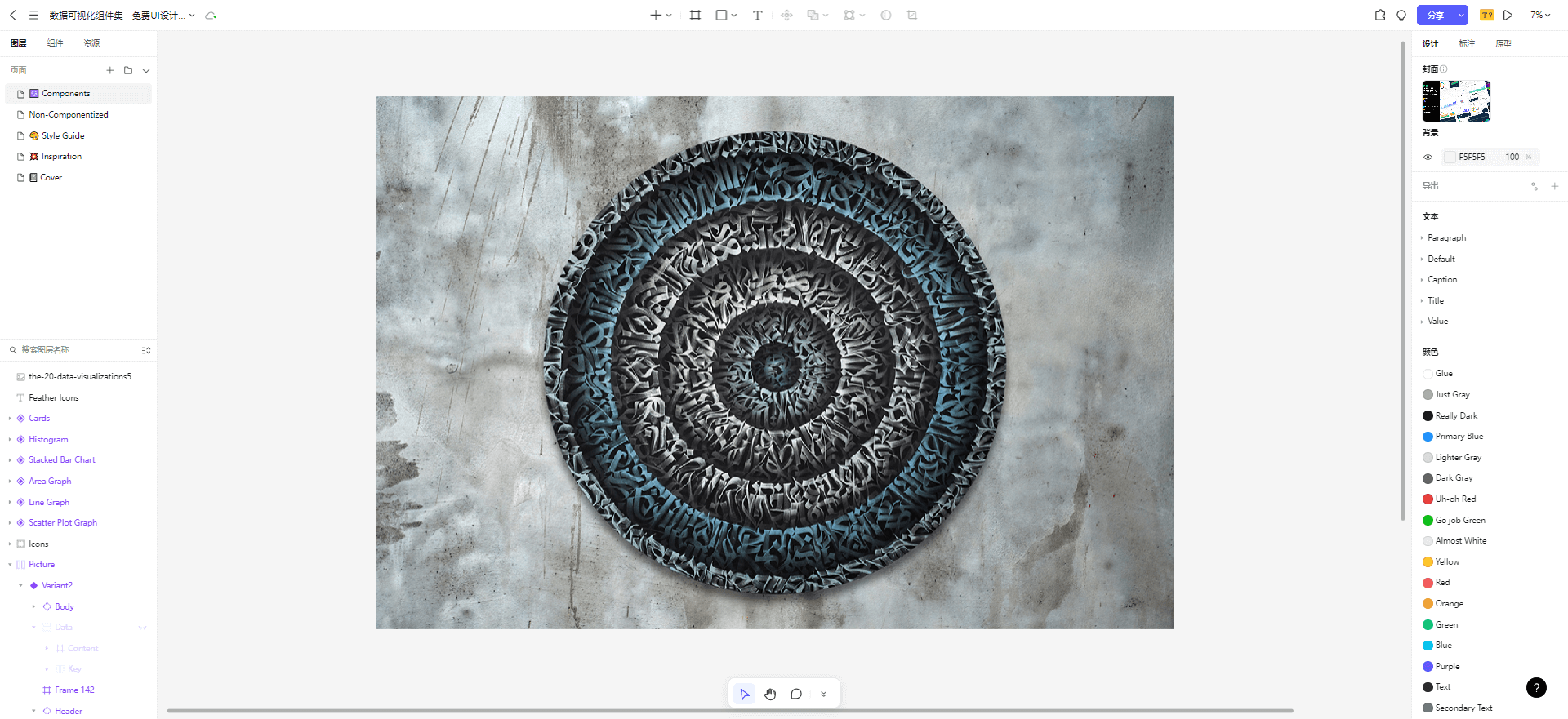The height and width of the screenshot is (719, 1568).
Task: Start prototype preview with play icon
Action: 1508,15
